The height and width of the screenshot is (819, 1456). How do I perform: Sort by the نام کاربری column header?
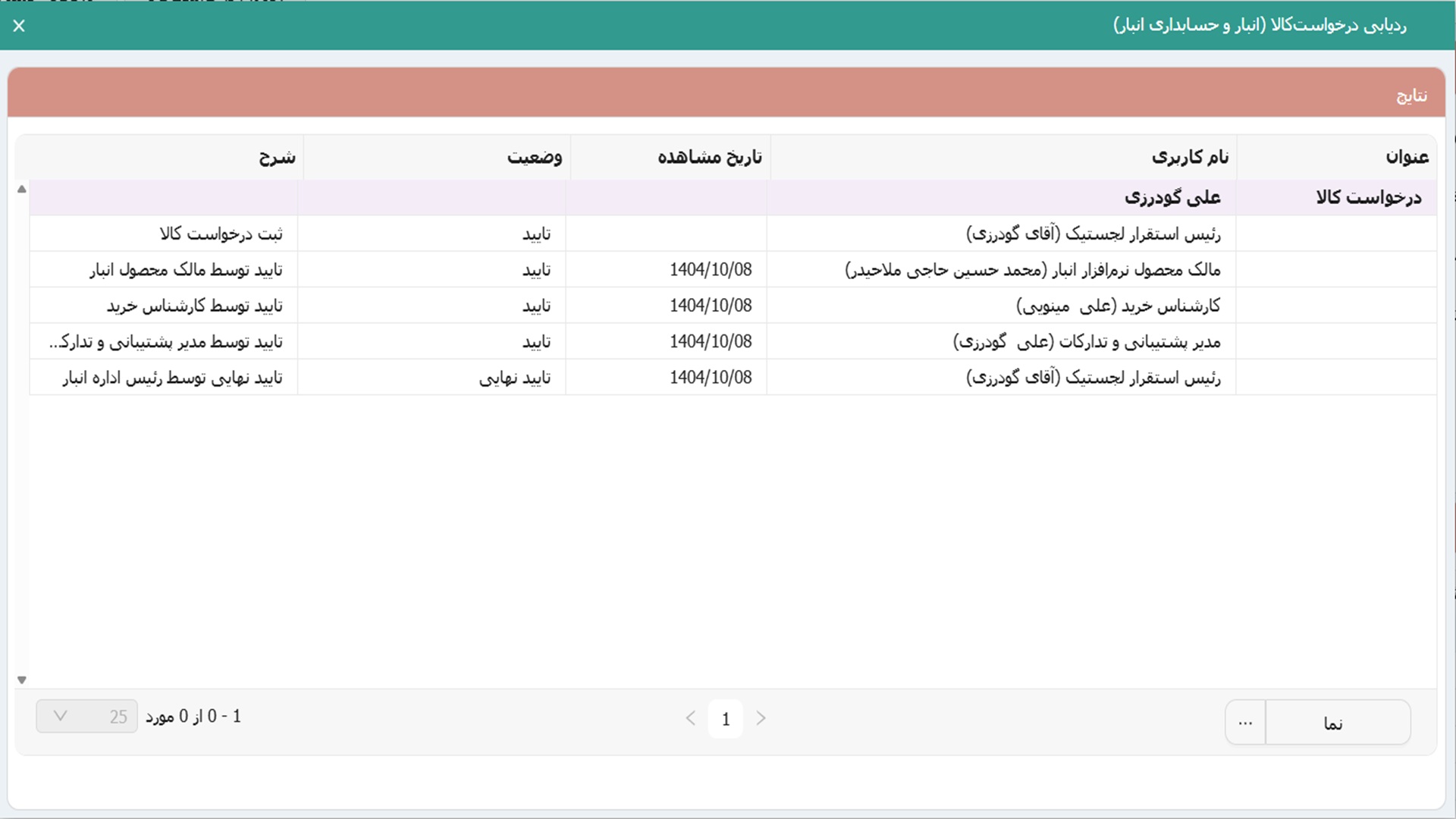tap(1189, 157)
